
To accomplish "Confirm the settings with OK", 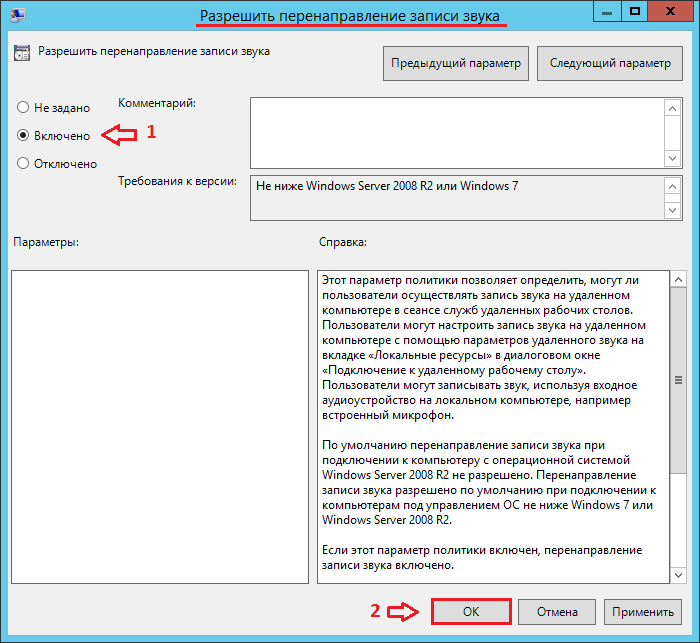I will (471, 611).
